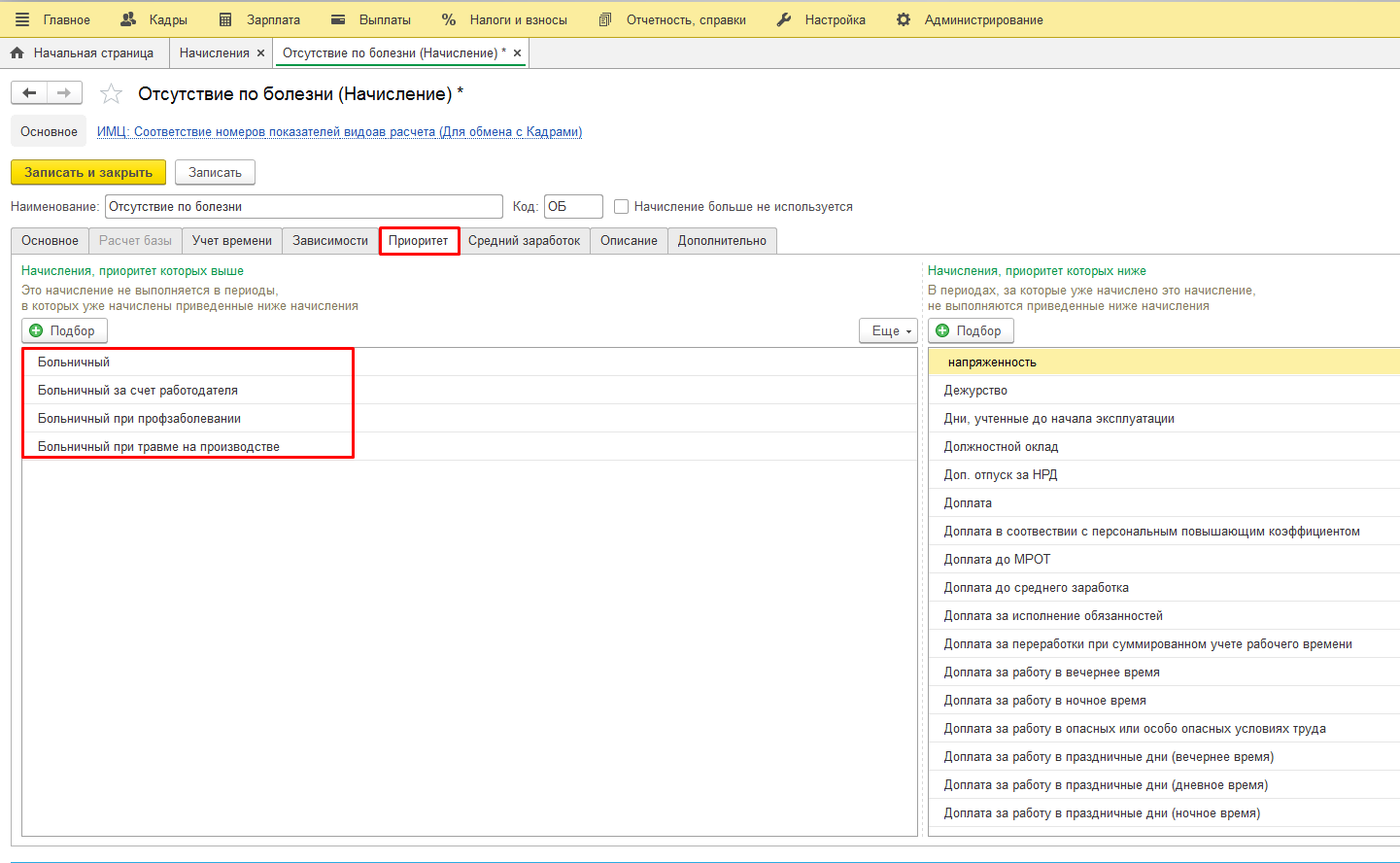Go back with the left arrow
1400x863 pixels.
[29, 93]
